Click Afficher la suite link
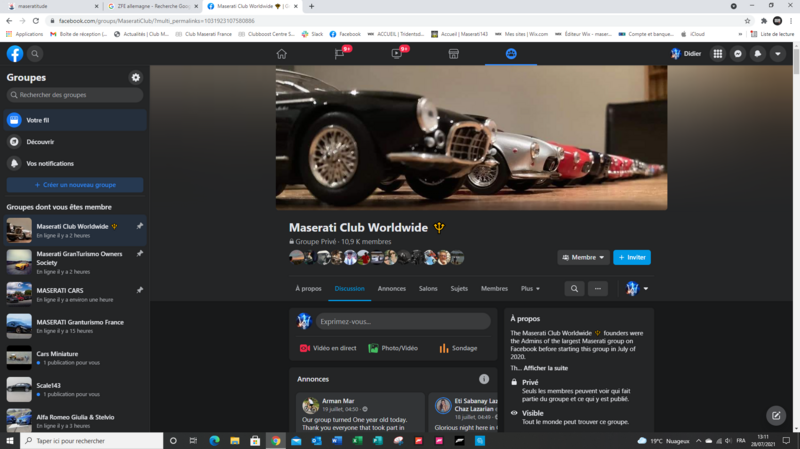Screen dimensions: 800x449 coord(545,368)
